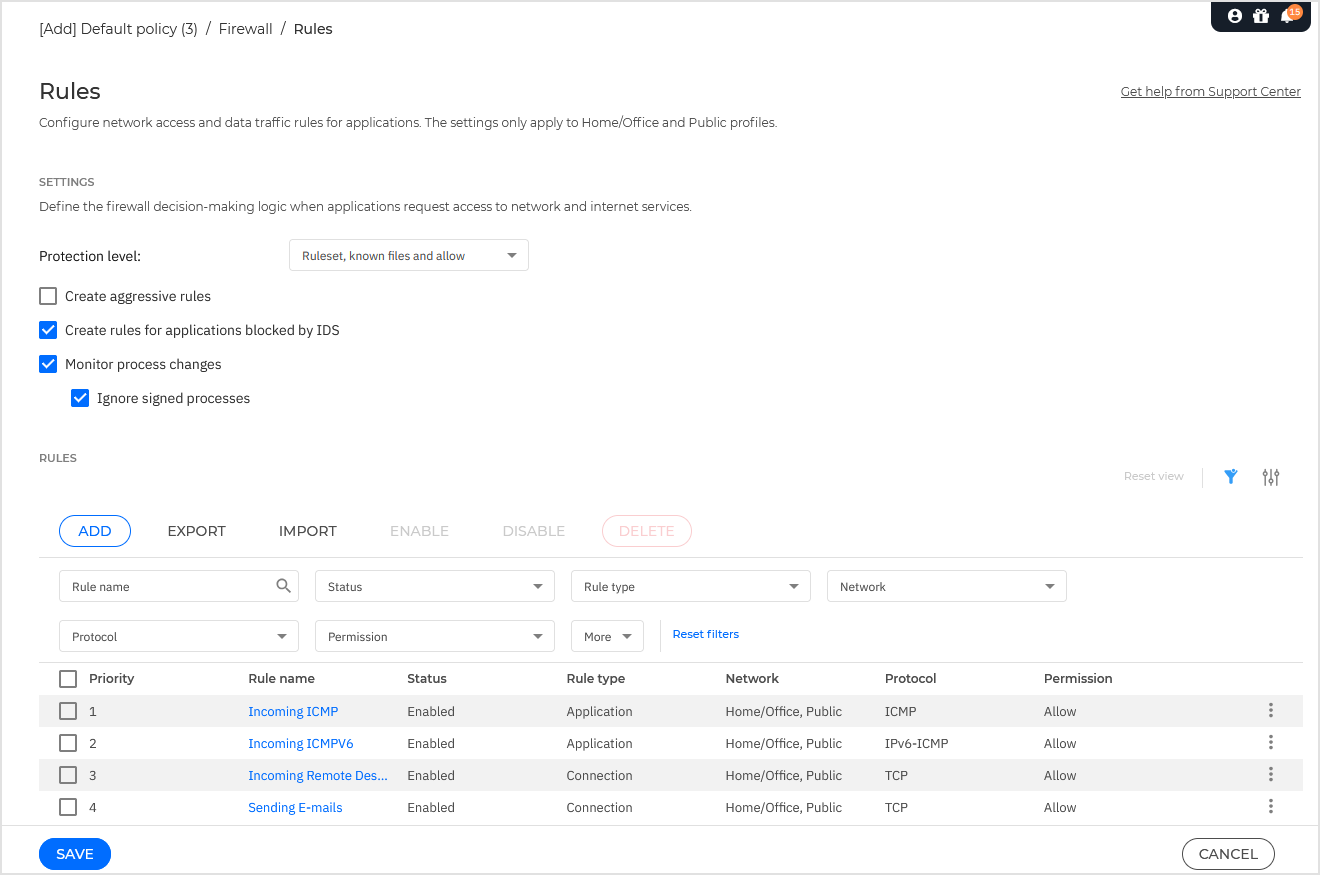The width and height of the screenshot is (1320, 875).
Task: Toggle the Ignore signed processes checkbox
Action: (80, 398)
